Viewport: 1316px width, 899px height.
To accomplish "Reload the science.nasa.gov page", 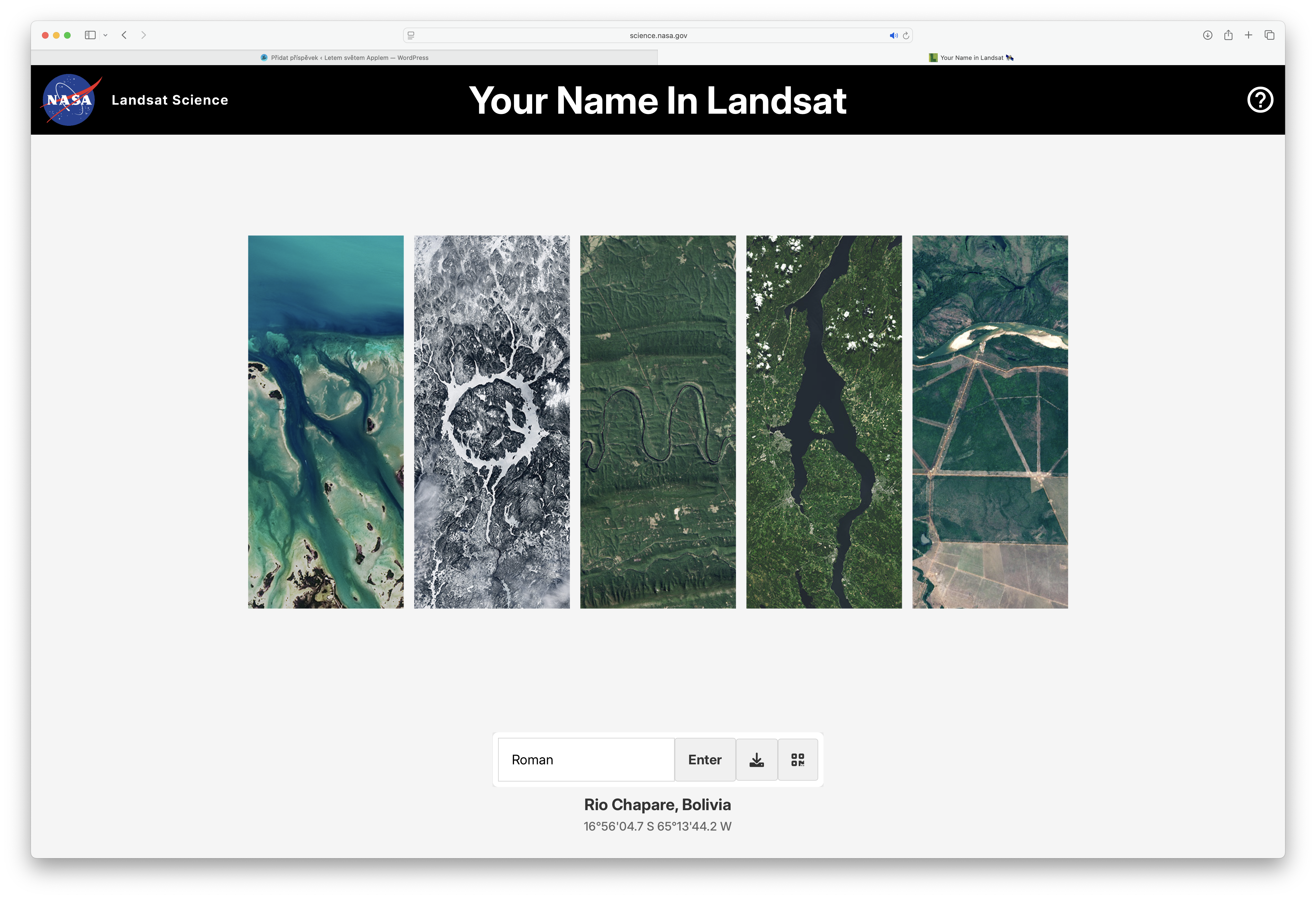I will pyautogui.click(x=906, y=35).
